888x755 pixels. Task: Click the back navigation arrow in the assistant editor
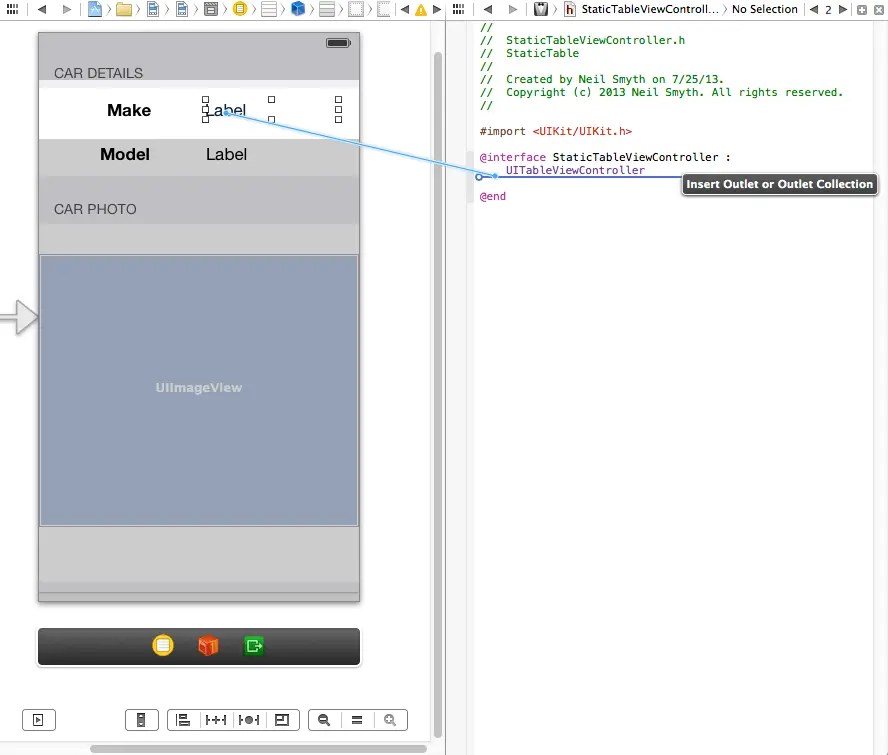click(x=488, y=8)
